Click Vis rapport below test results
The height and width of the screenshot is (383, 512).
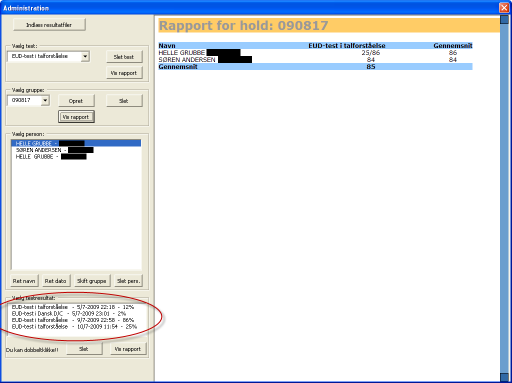(x=128, y=349)
